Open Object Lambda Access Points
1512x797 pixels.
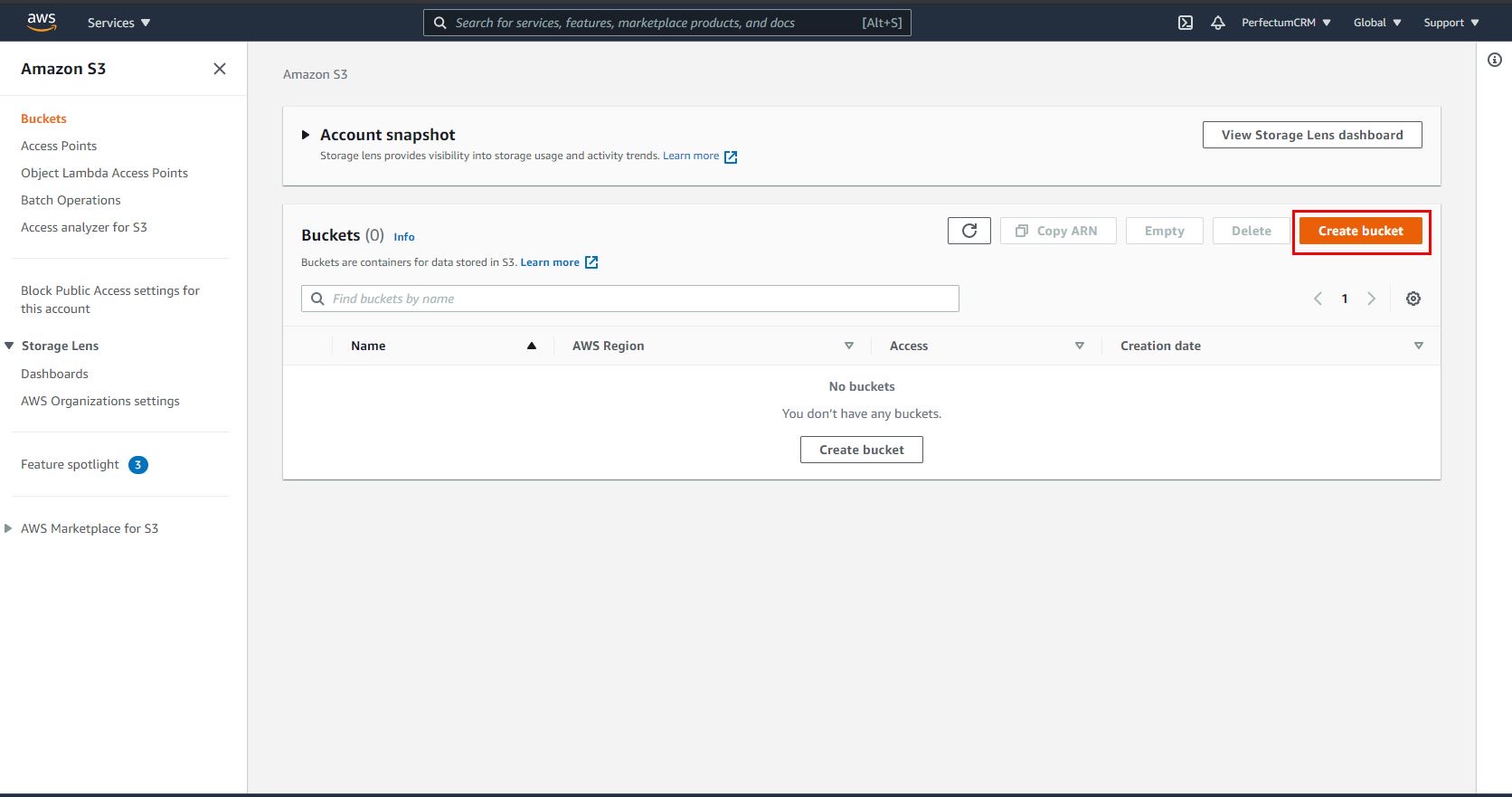104,173
